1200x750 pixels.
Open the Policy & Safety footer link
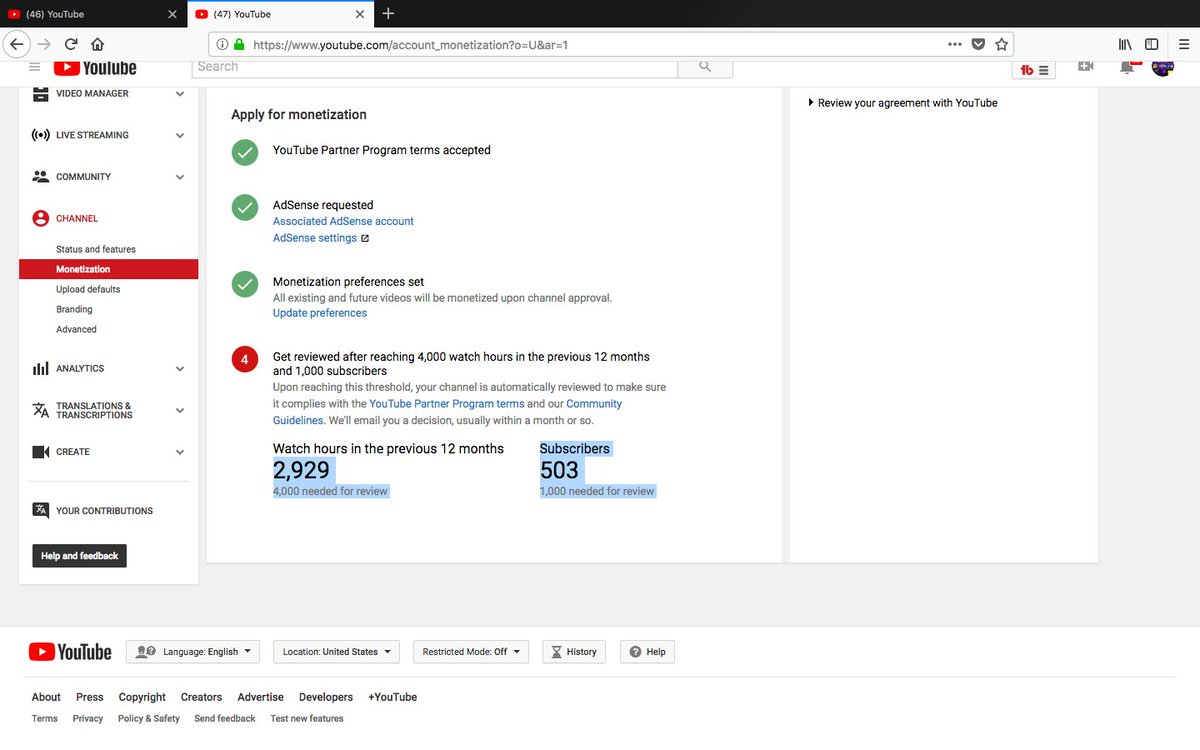[149, 718]
